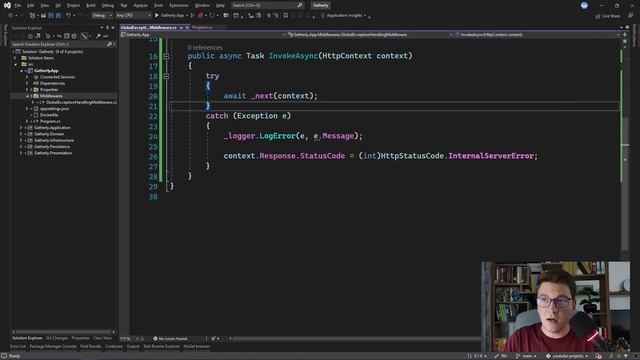Click Switch Views icon in Solution Explorer

click(37, 36)
